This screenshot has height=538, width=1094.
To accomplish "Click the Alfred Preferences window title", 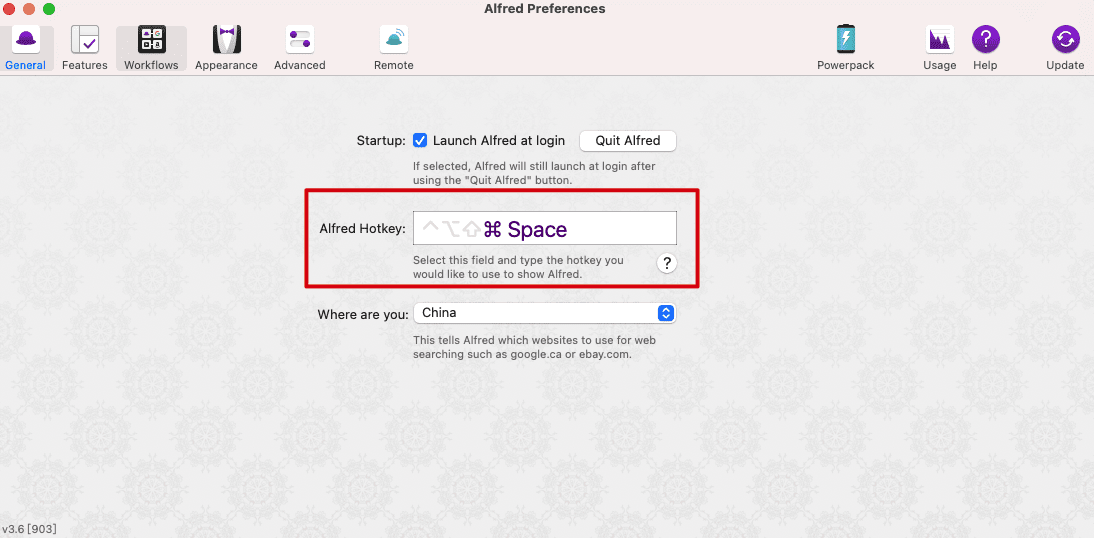I will click(x=544, y=9).
